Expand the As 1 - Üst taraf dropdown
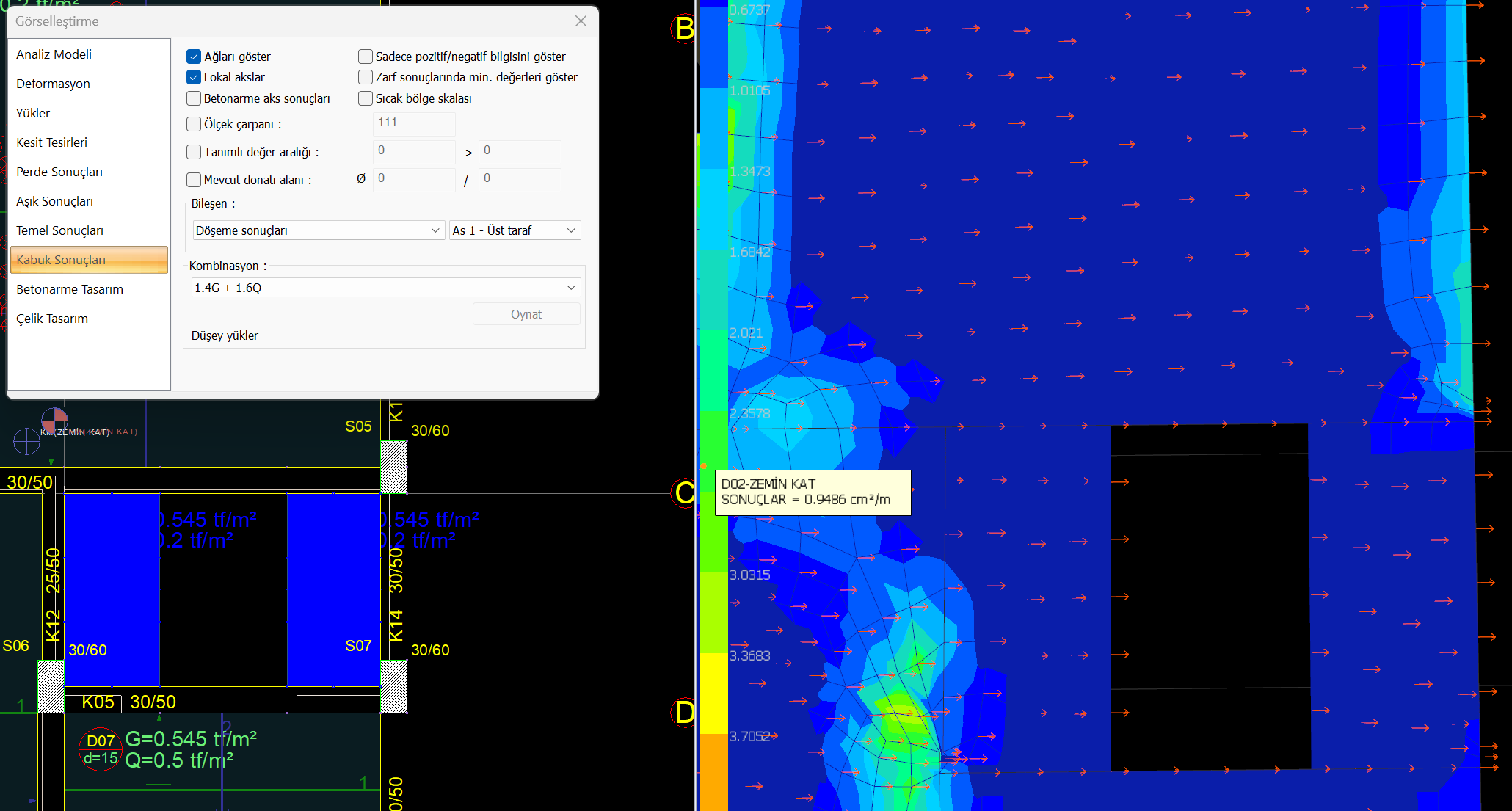The width and height of the screenshot is (1512, 811). pyautogui.click(x=515, y=230)
